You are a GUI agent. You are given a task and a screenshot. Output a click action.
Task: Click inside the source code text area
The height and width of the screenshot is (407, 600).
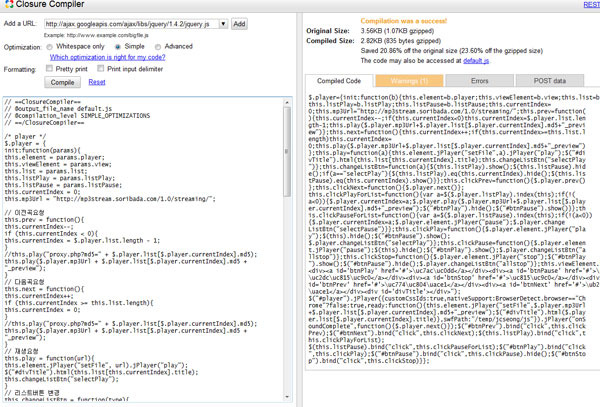point(143,249)
